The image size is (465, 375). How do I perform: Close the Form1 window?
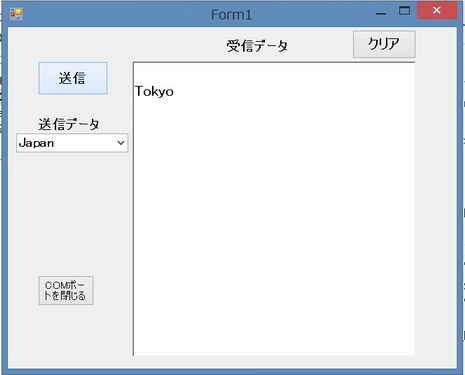pyautogui.click(x=436, y=10)
